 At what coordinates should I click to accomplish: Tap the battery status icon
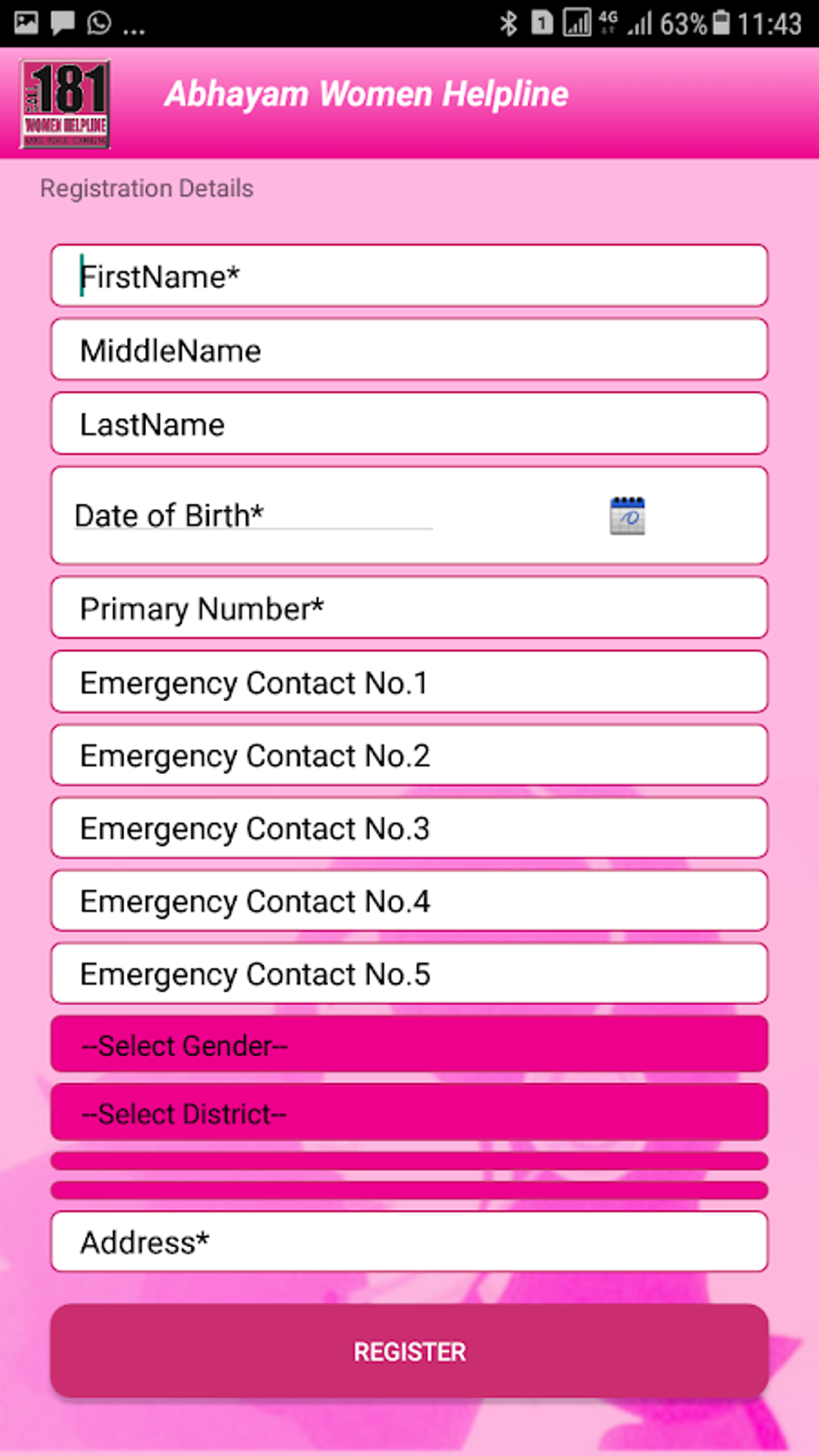pos(722,22)
